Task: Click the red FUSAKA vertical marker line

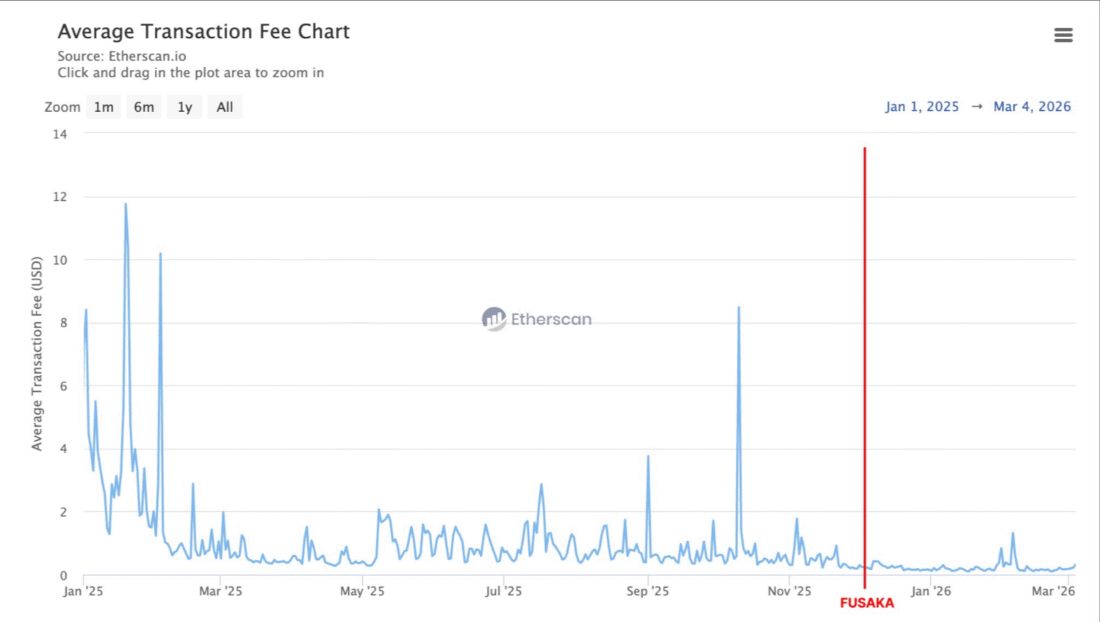Action: click(x=864, y=360)
